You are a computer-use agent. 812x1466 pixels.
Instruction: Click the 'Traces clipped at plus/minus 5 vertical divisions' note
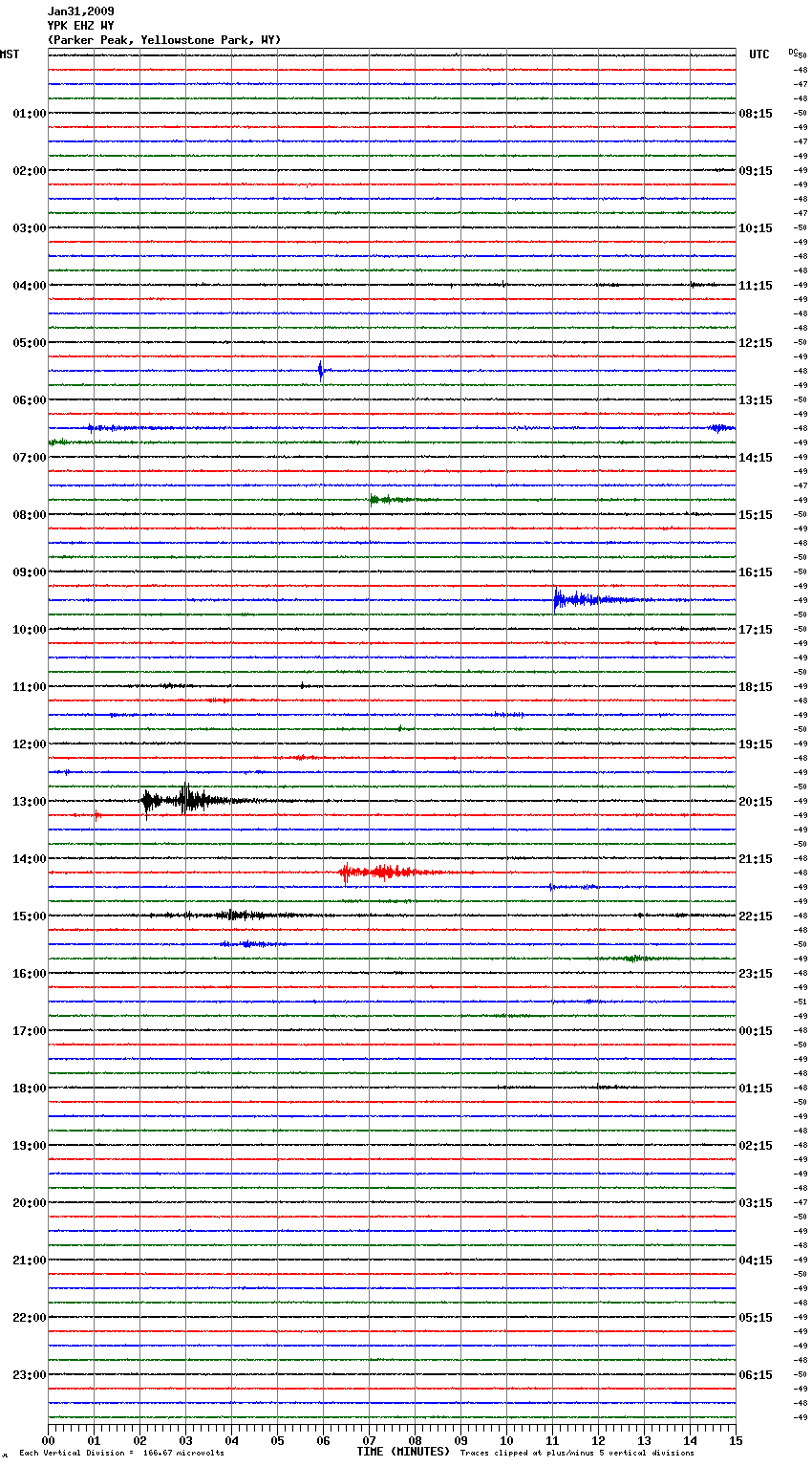click(577, 1454)
